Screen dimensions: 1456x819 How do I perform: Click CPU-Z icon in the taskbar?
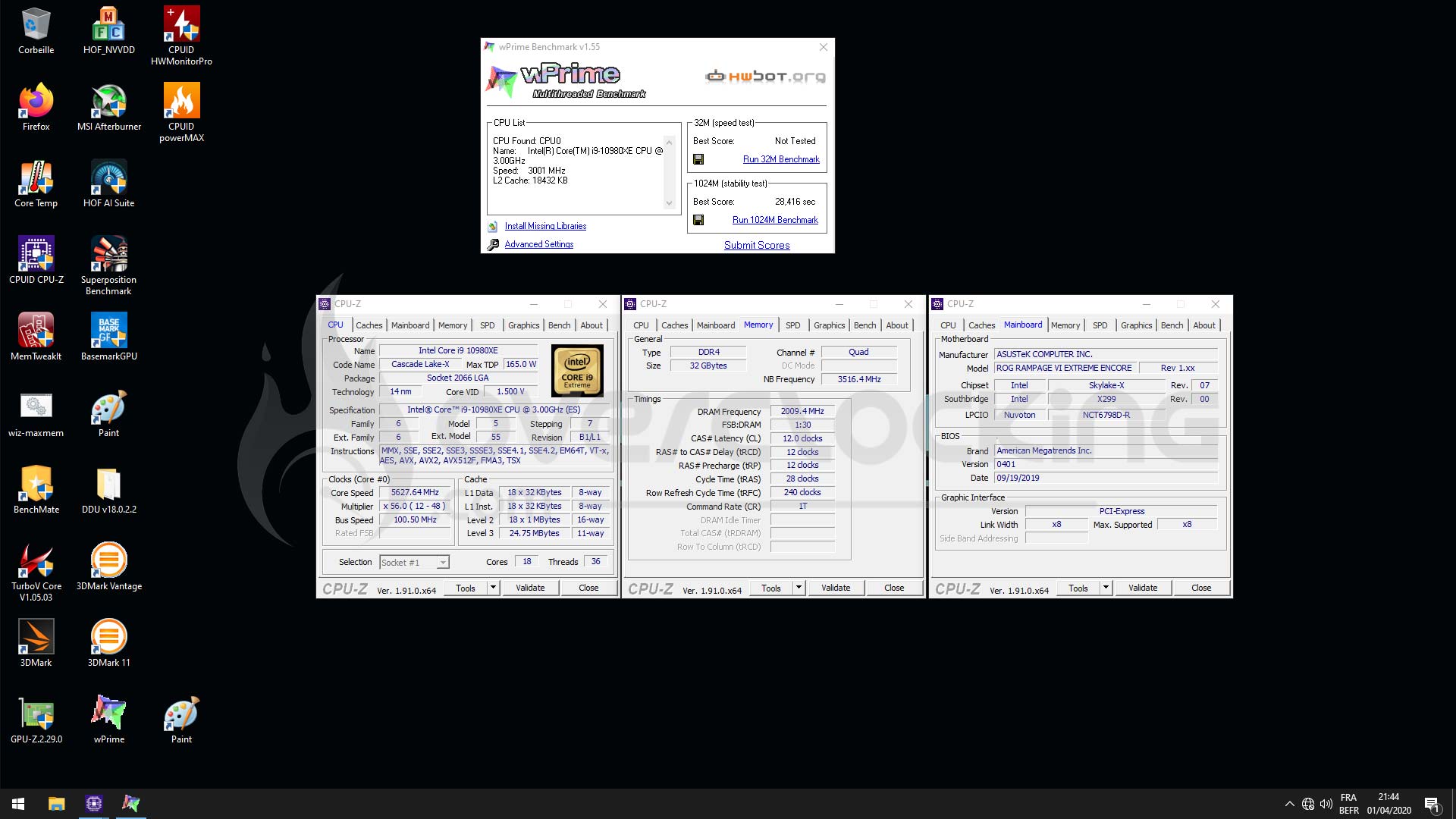click(x=94, y=803)
